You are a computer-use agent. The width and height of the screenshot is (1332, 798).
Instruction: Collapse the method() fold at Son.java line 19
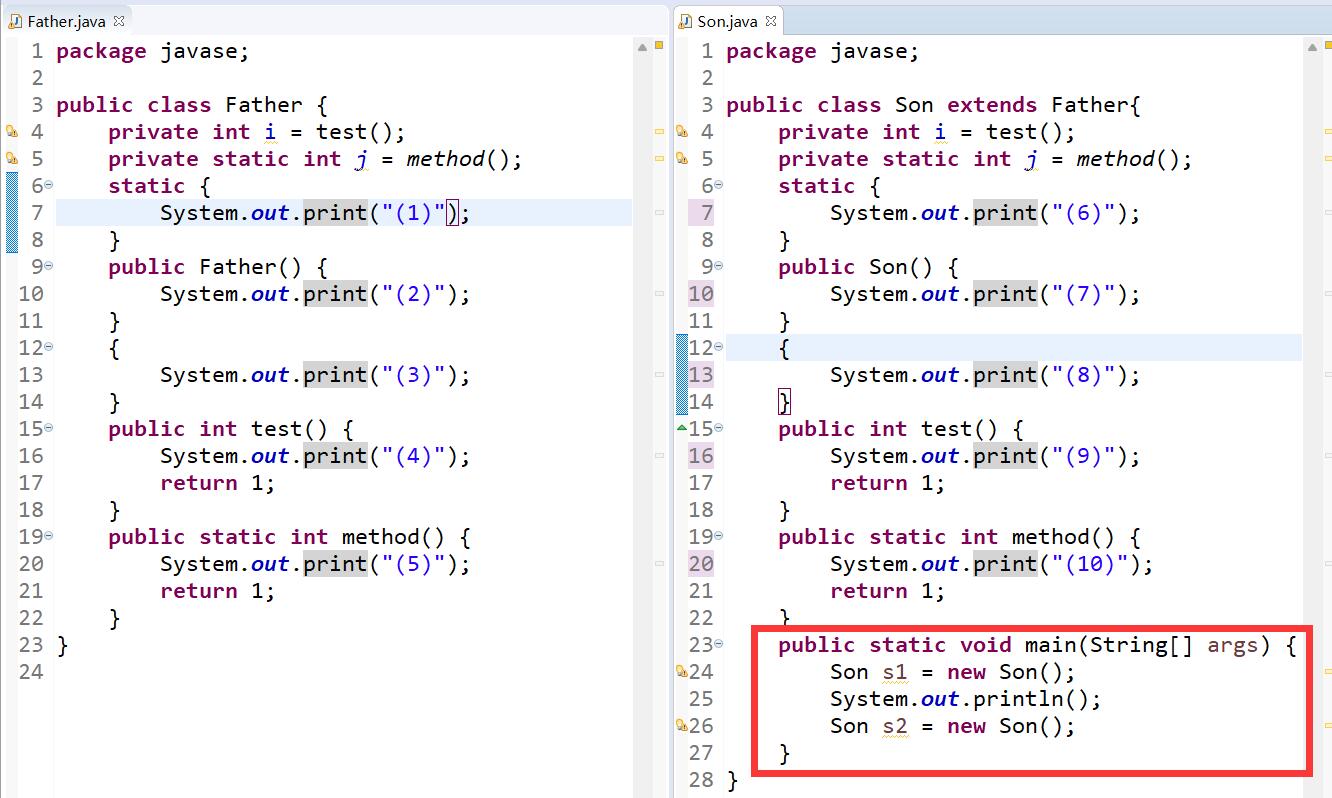click(x=719, y=536)
